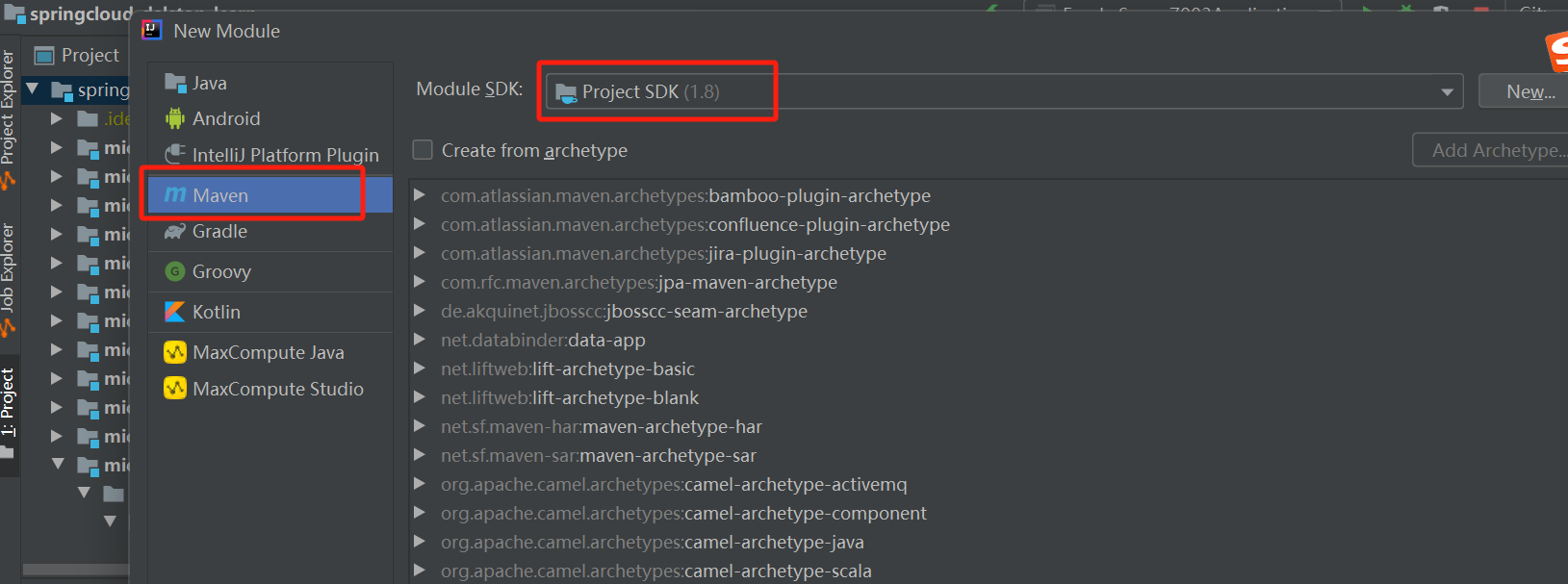Click the spring project root folder

(90, 89)
